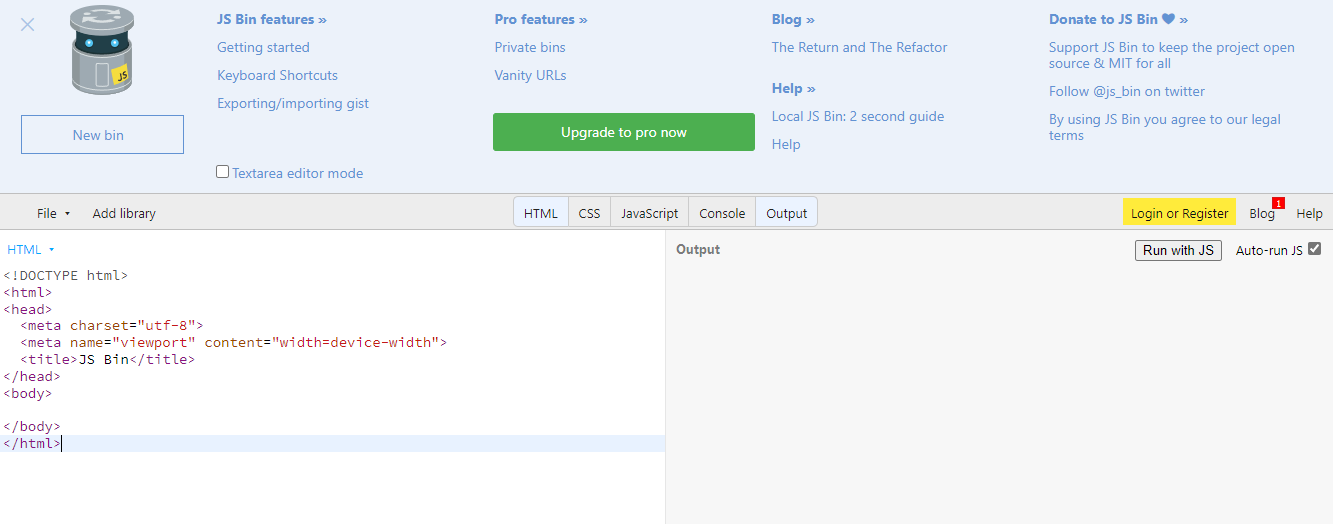
Task: Click the red Blog notification badge
Action: coord(1277,203)
